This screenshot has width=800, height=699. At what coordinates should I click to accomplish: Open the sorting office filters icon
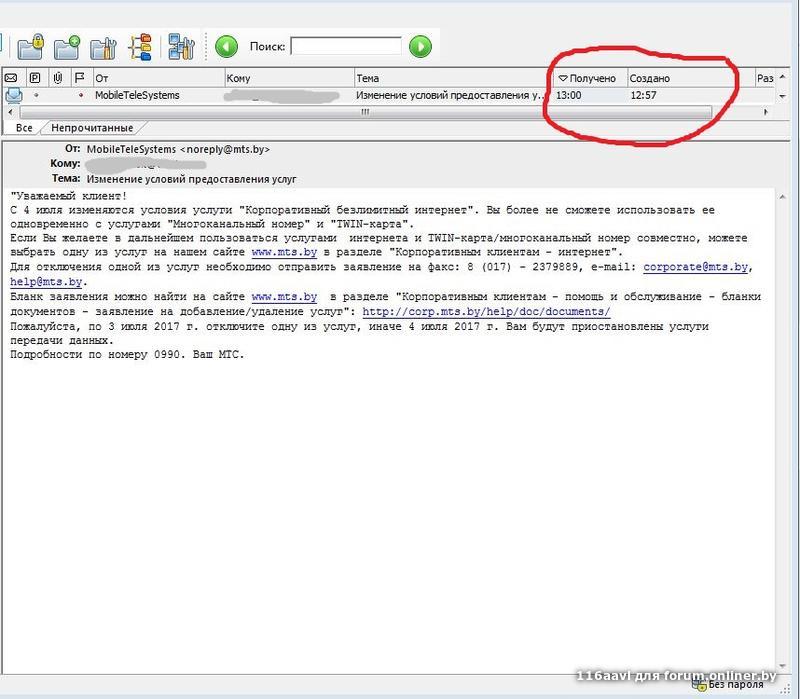click(x=181, y=47)
